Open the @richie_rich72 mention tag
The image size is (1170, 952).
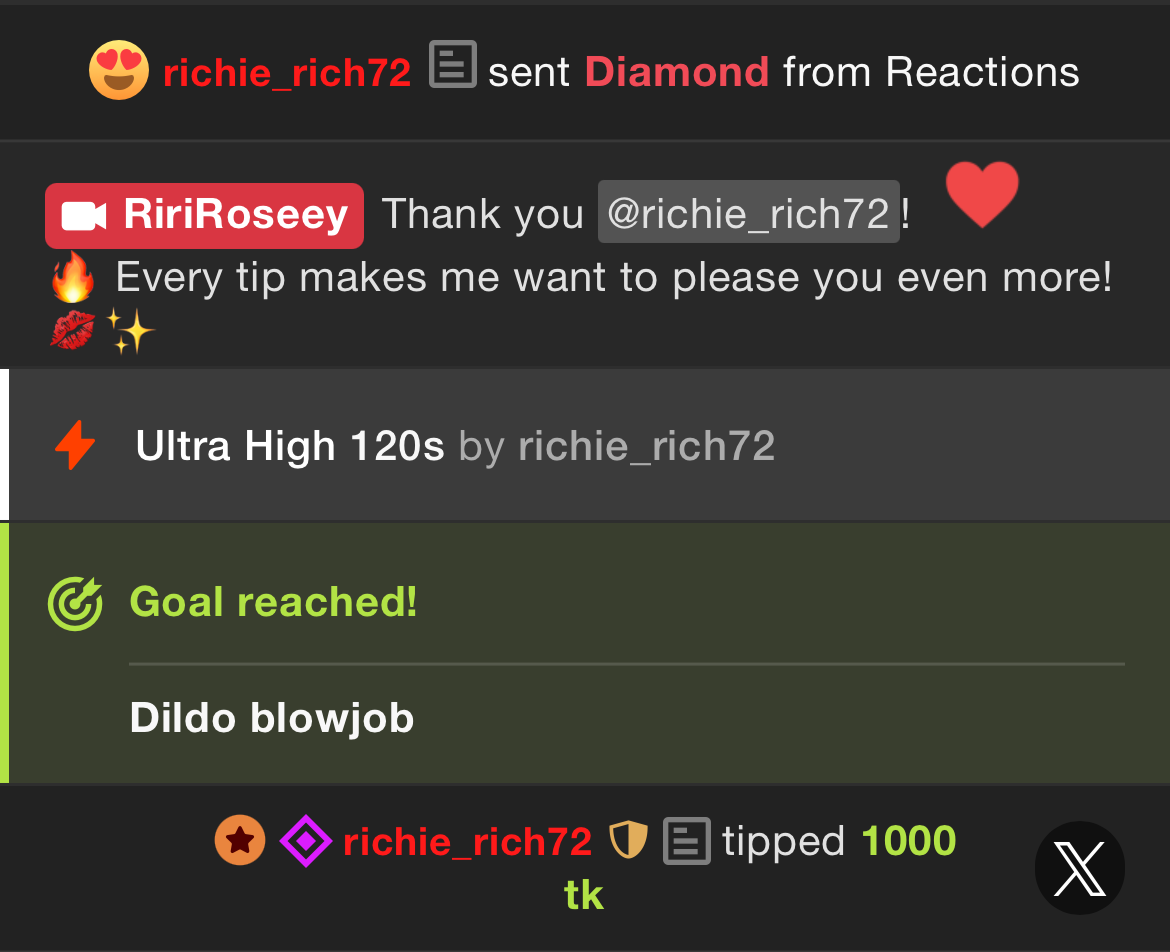coord(748,212)
